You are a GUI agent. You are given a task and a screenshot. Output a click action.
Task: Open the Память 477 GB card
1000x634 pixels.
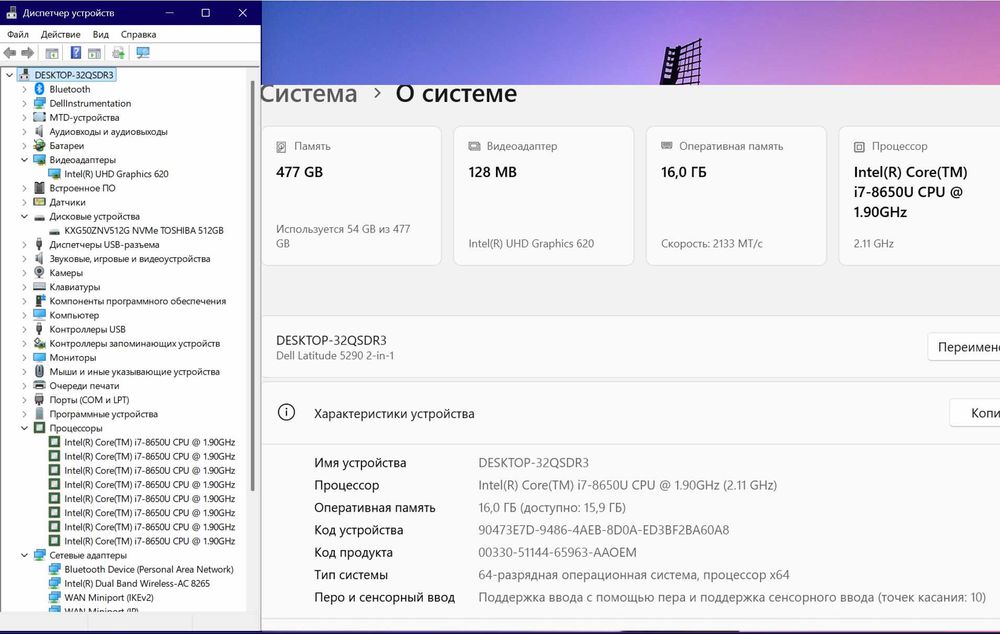coord(351,196)
